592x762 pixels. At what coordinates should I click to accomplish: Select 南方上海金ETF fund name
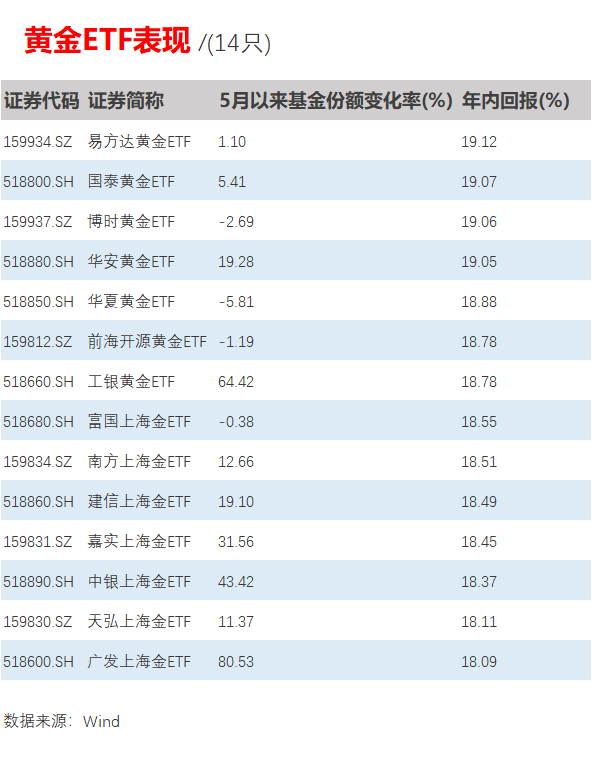pyautogui.click(x=139, y=462)
